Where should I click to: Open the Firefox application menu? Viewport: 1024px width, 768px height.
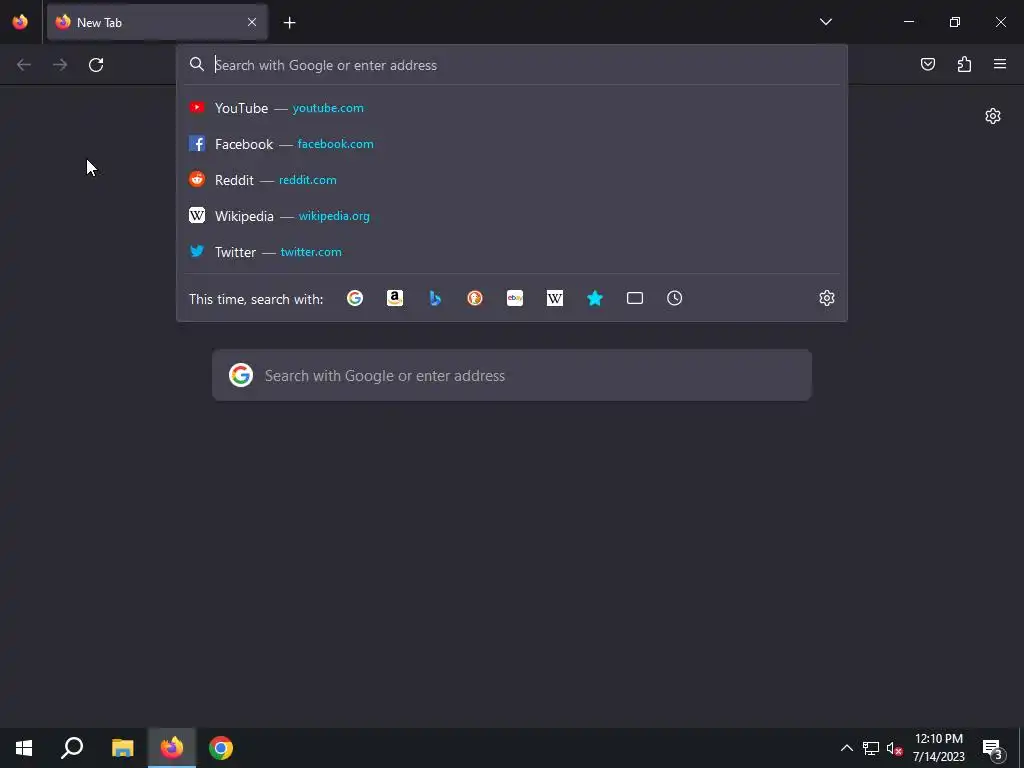point(1000,64)
